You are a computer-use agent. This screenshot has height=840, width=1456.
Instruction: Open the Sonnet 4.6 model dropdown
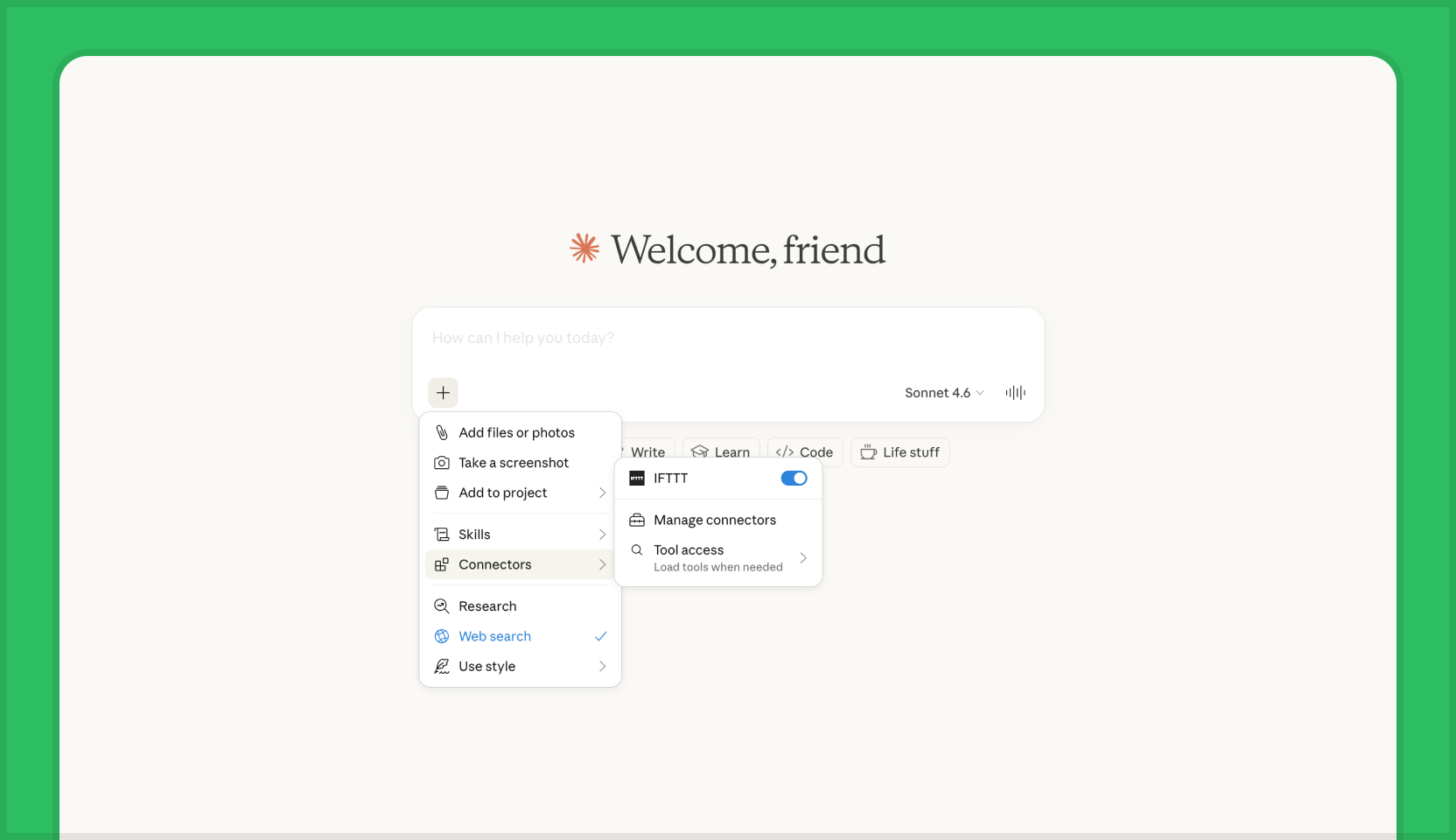coord(943,393)
